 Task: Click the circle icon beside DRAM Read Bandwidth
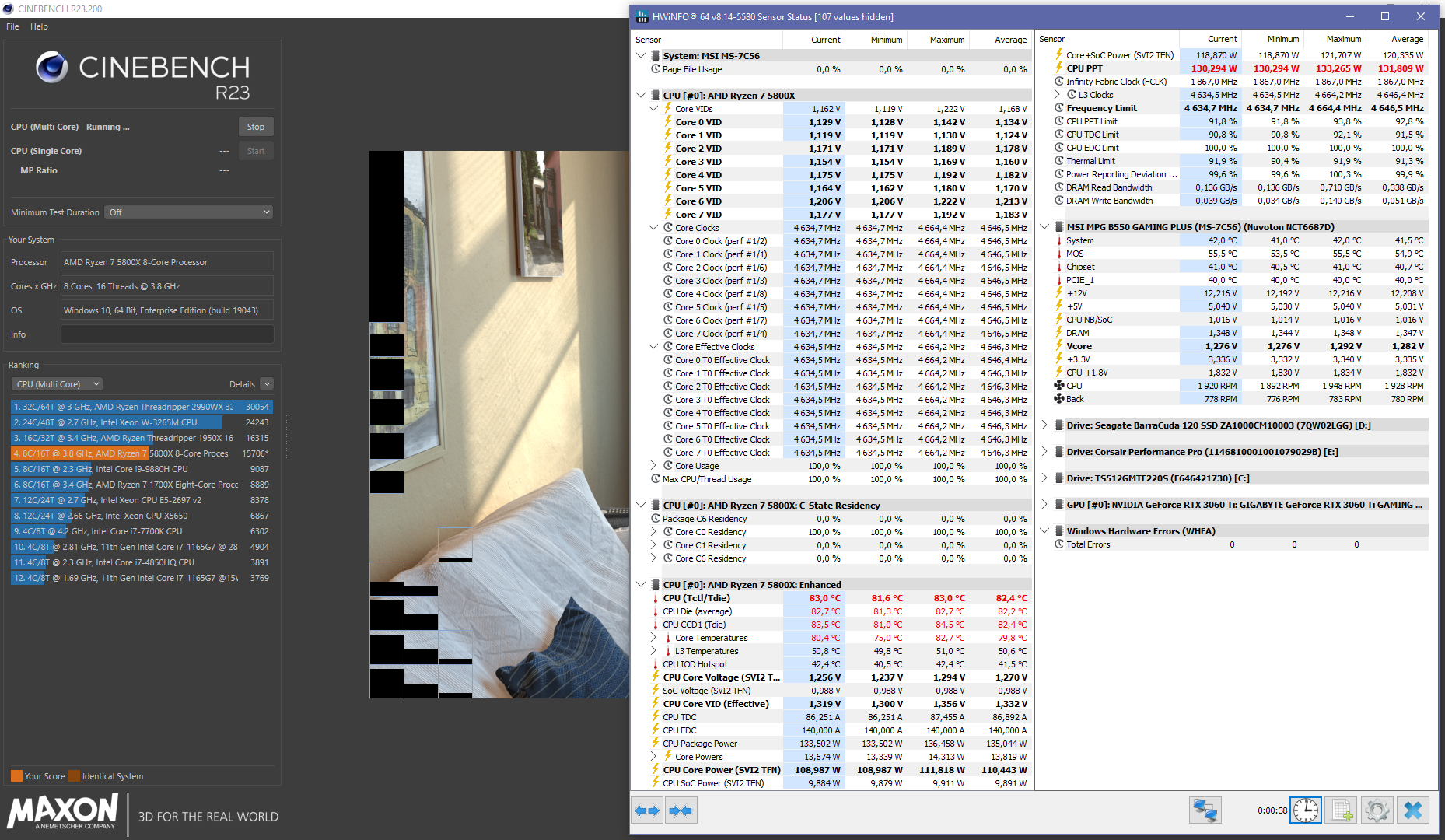tap(1058, 187)
